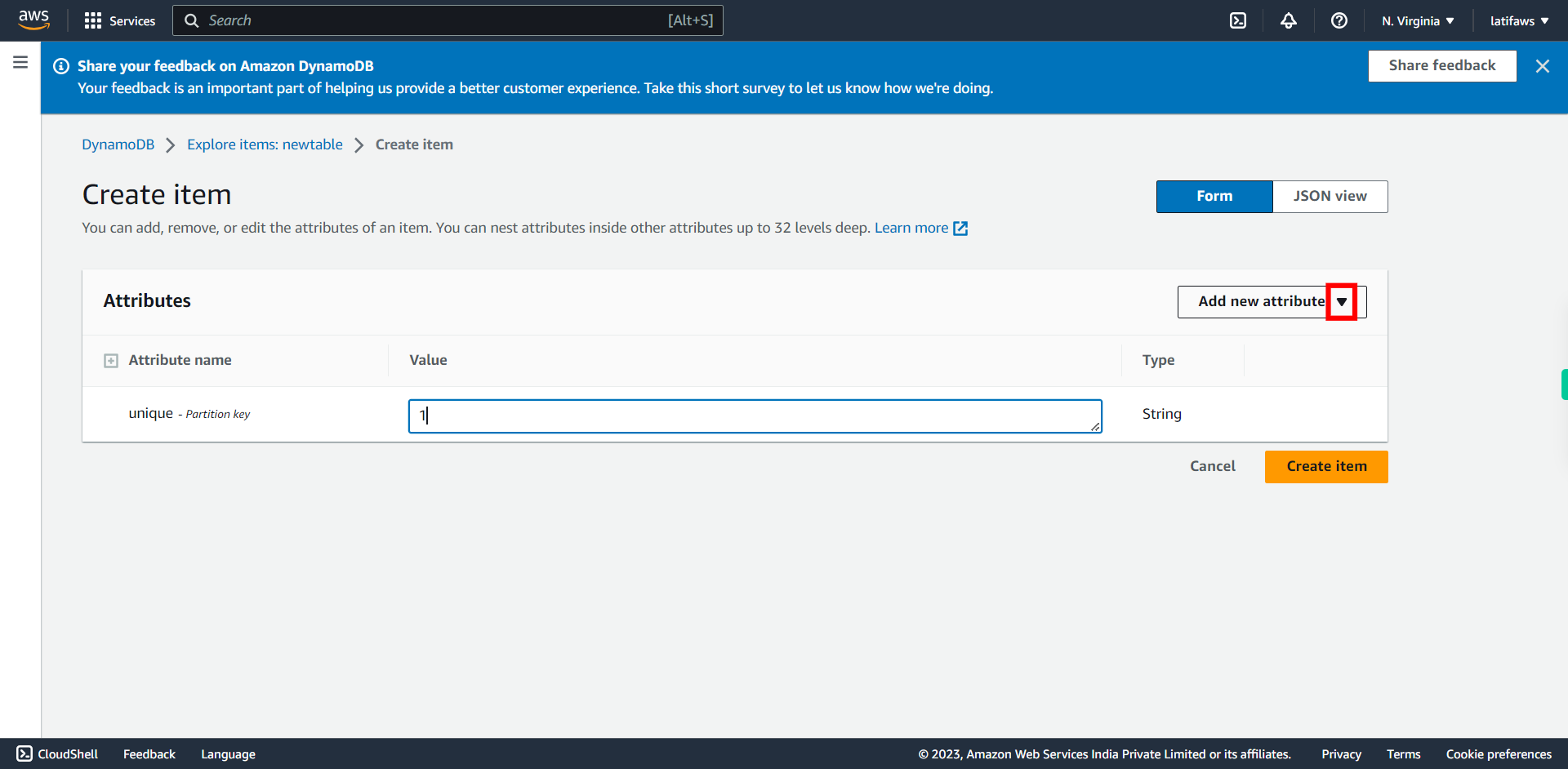Follow the Learn more link
The height and width of the screenshot is (769, 1568).
pos(911,228)
